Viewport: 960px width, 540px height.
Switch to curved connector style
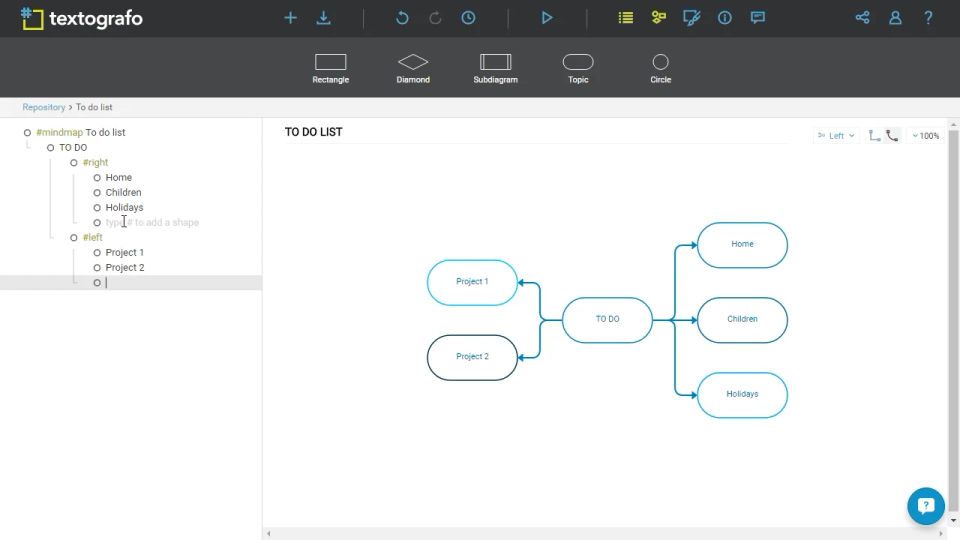892,136
